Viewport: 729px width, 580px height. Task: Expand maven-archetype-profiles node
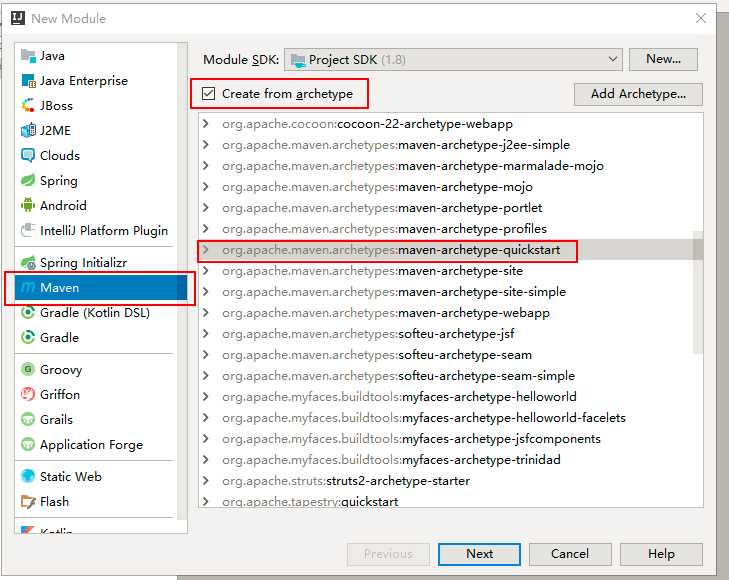point(205,229)
